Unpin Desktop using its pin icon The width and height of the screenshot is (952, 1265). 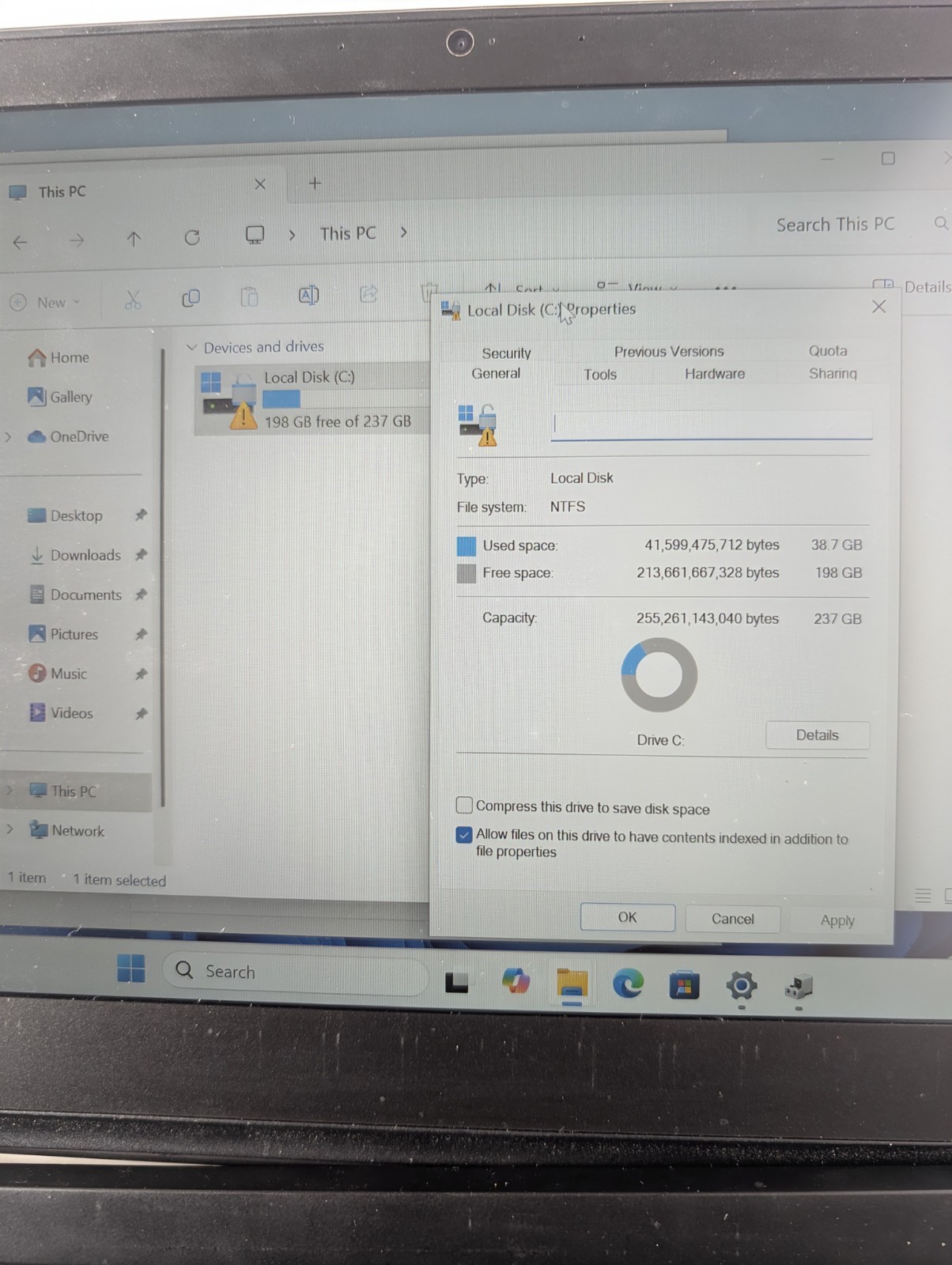pos(141,515)
